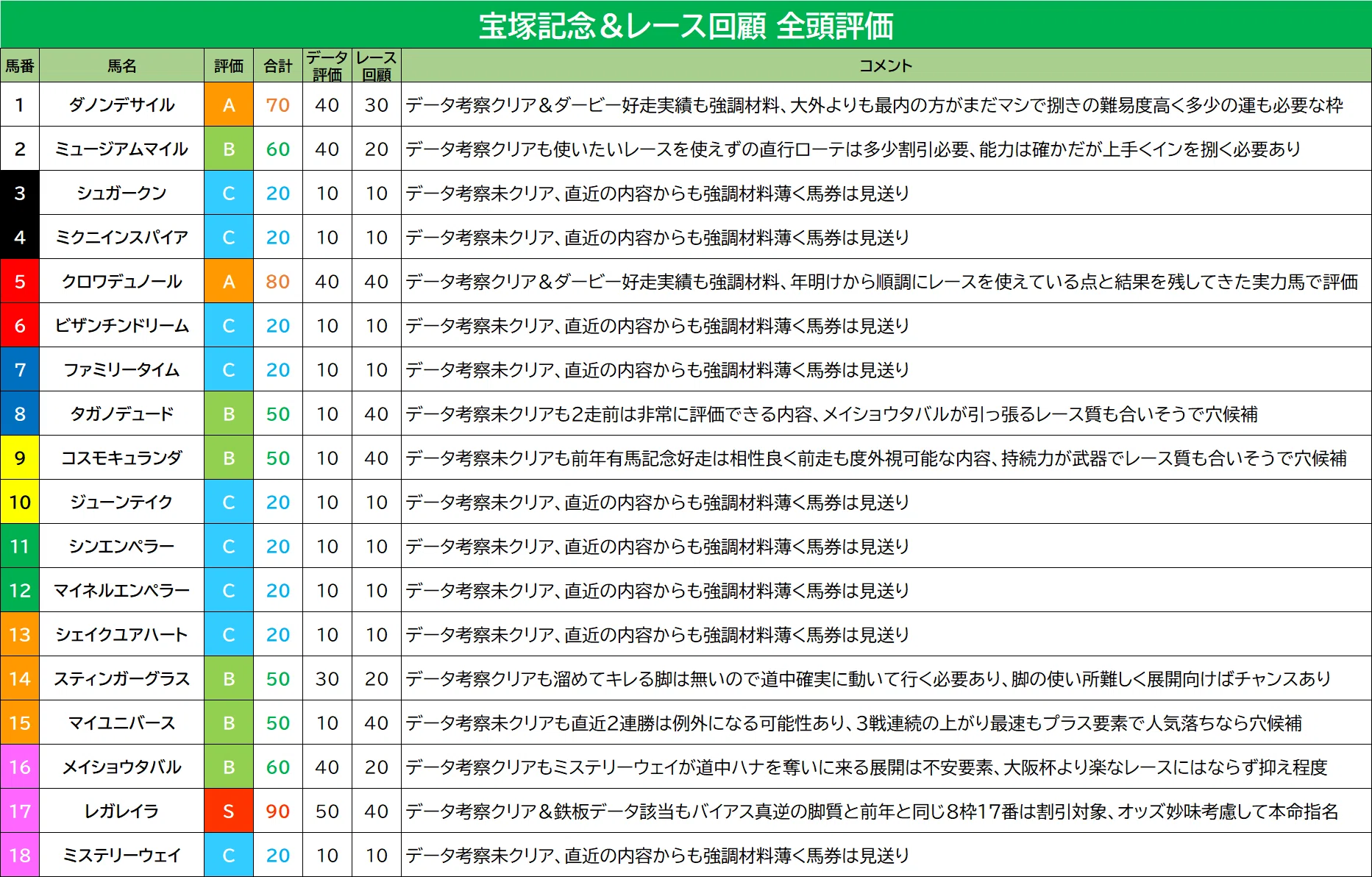Select the データ評価 column header

[327, 66]
